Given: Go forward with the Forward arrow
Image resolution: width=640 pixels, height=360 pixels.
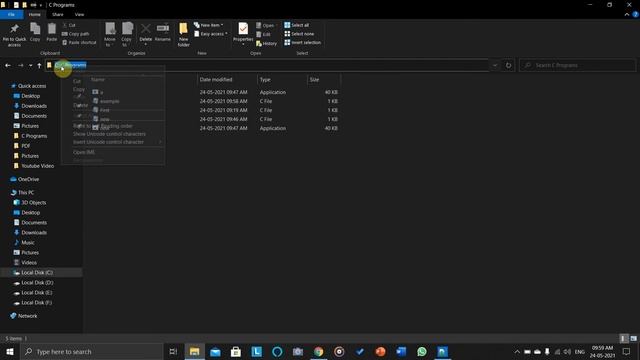Looking at the screenshot, I should tap(20, 65).
